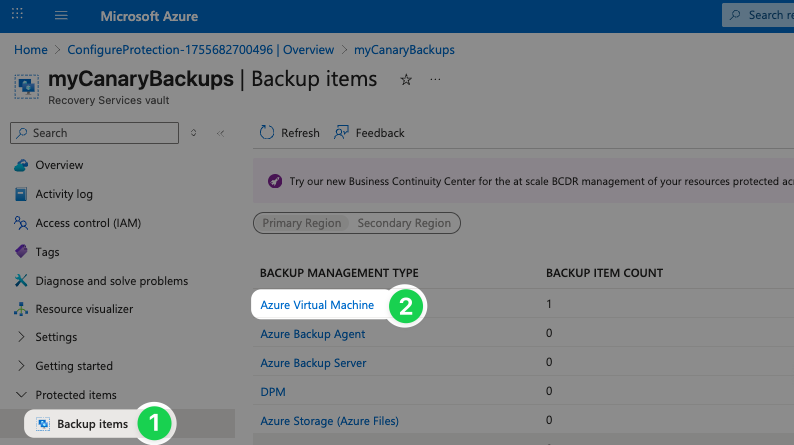Toggle expand/collapse all menu groups arrows
Screen dimensions: 794x445
tap(193, 133)
